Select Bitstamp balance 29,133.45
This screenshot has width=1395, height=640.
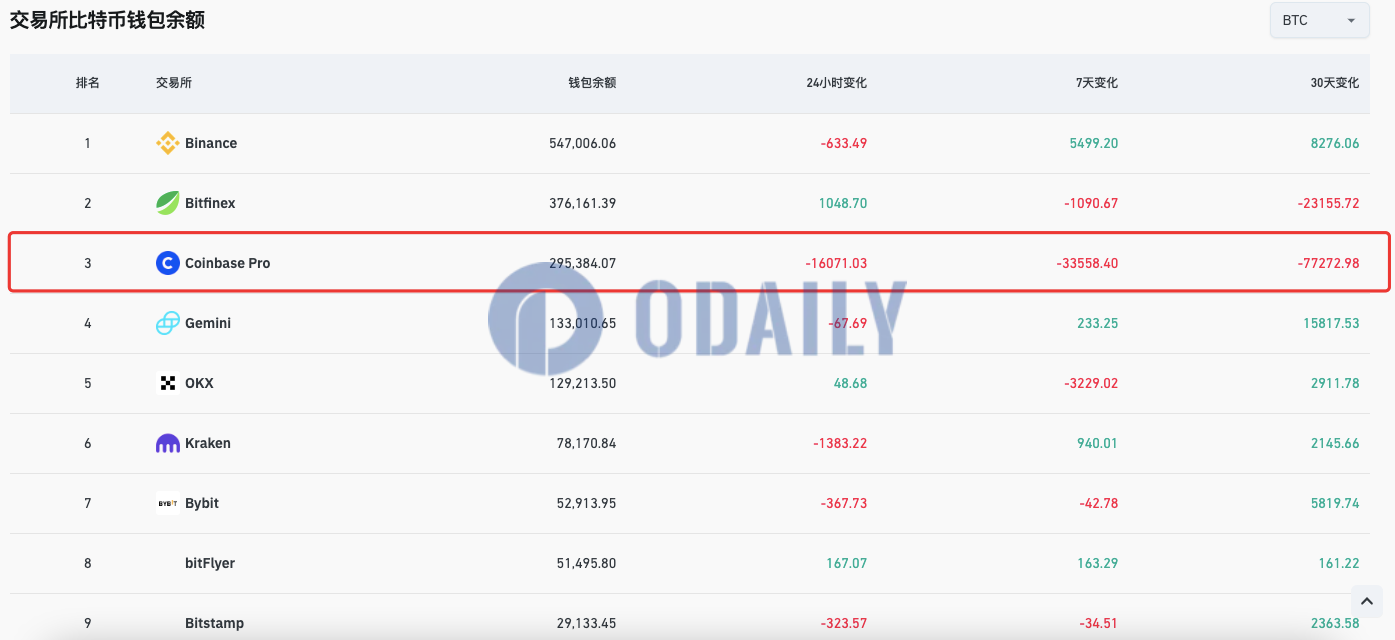click(x=587, y=623)
